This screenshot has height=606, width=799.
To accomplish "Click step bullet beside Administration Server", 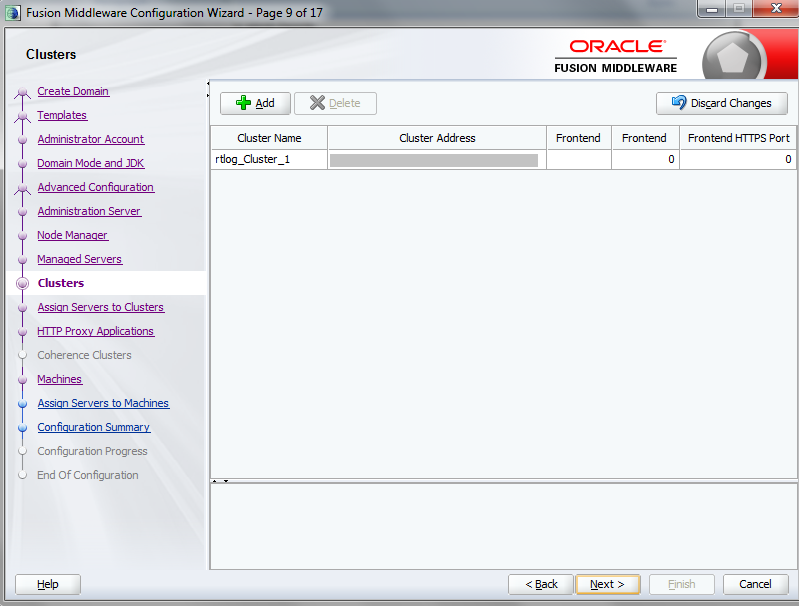I will pos(22,212).
